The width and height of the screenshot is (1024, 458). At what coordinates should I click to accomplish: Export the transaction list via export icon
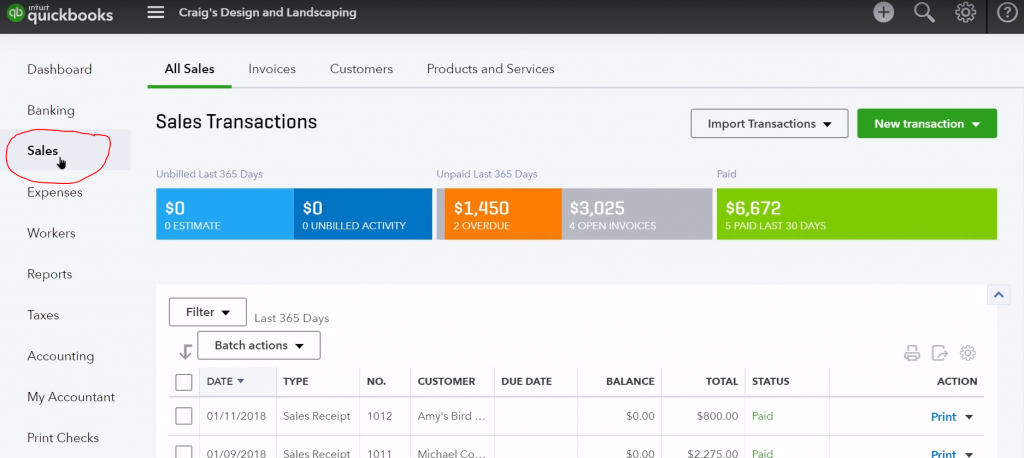pos(939,353)
